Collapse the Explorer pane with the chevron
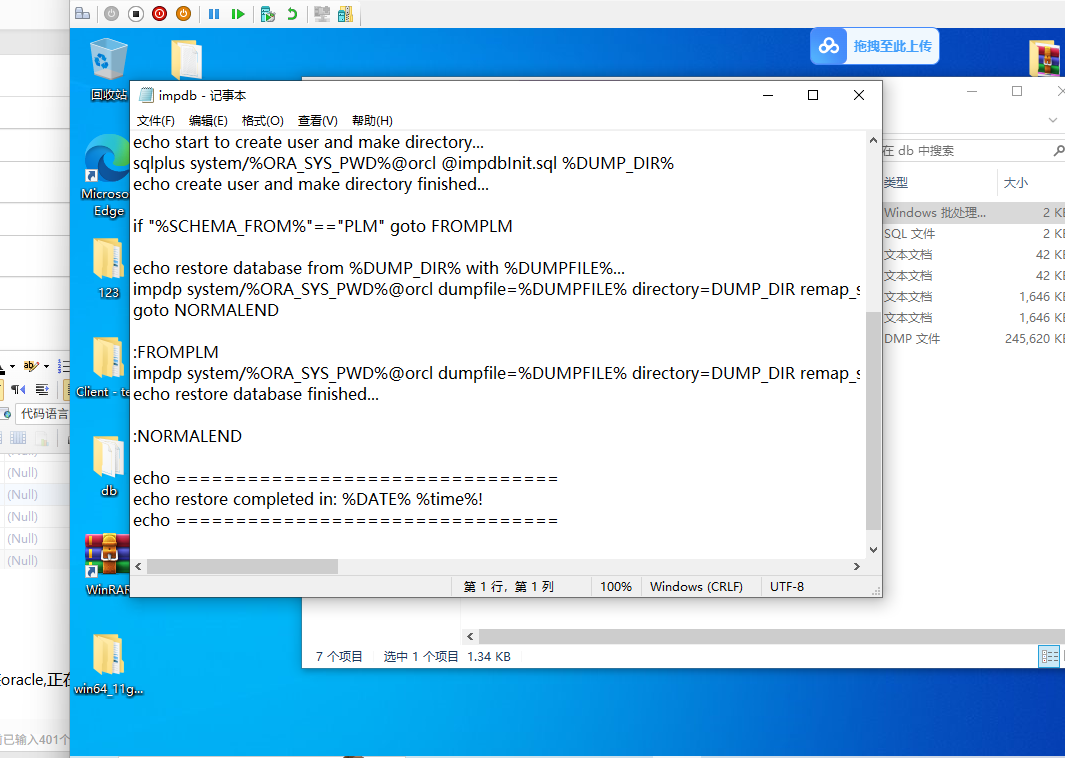This screenshot has width=1065, height=758. pos(470,635)
